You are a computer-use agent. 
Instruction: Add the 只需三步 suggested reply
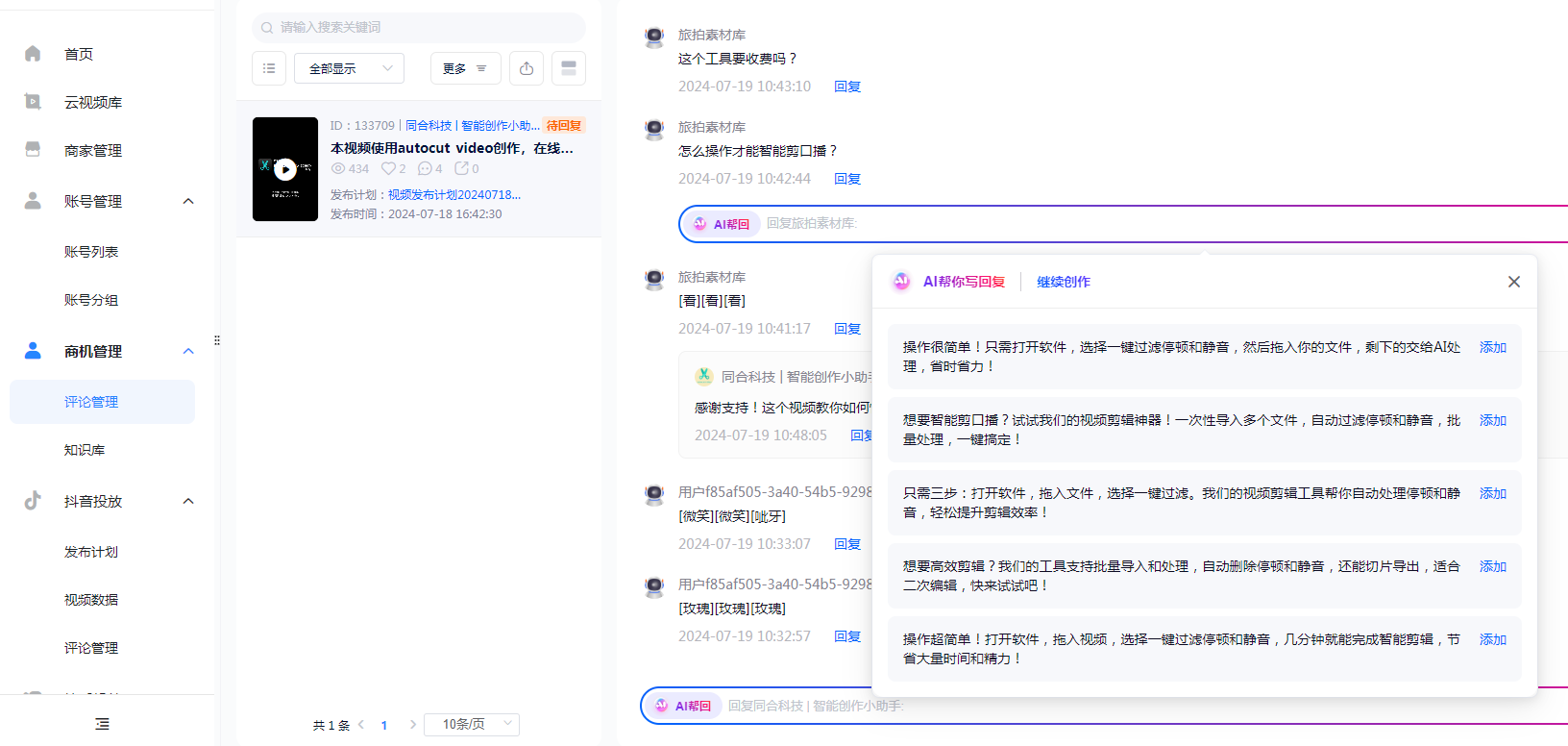pyautogui.click(x=1493, y=493)
